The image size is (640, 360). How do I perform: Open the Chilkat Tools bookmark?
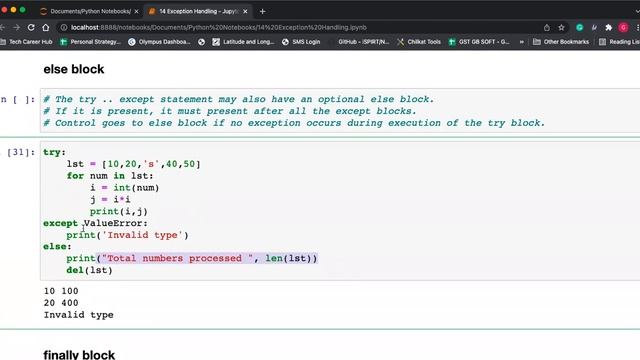[x=419, y=42]
